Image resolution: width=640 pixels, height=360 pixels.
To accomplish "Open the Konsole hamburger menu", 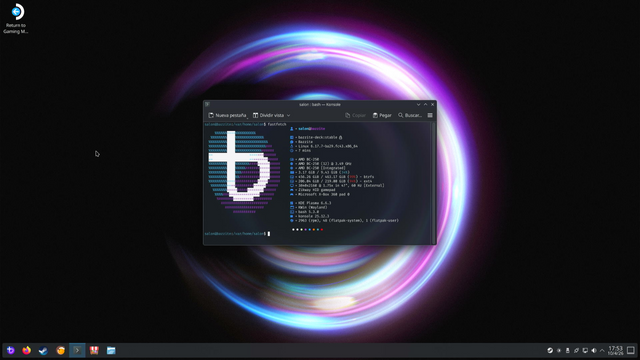I will [430, 116].
